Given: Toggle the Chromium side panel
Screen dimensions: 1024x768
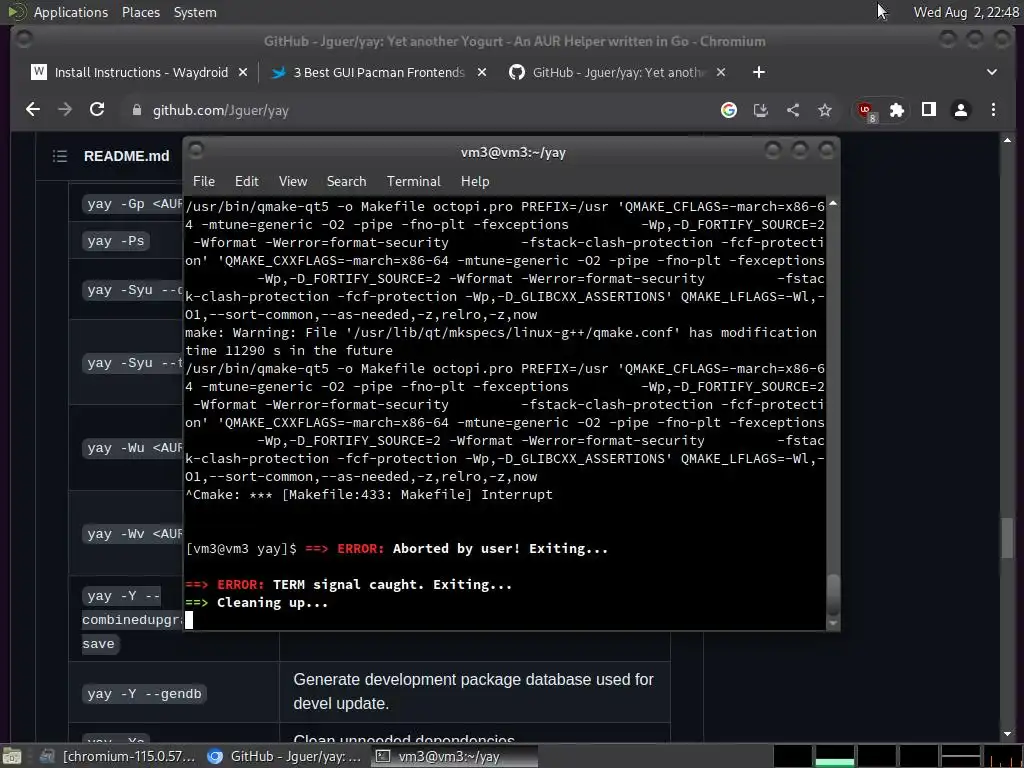Looking at the screenshot, I should point(929,110).
